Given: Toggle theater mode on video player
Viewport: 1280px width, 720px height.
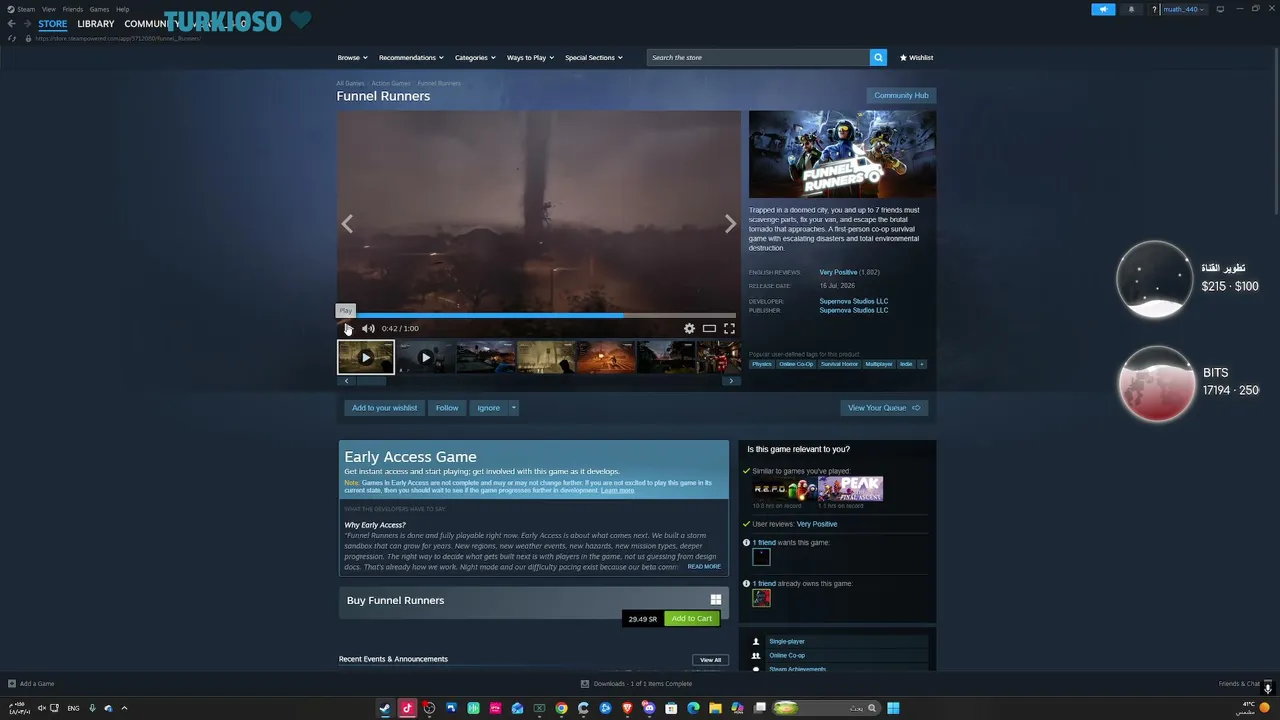Looking at the screenshot, I should pos(709,328).
